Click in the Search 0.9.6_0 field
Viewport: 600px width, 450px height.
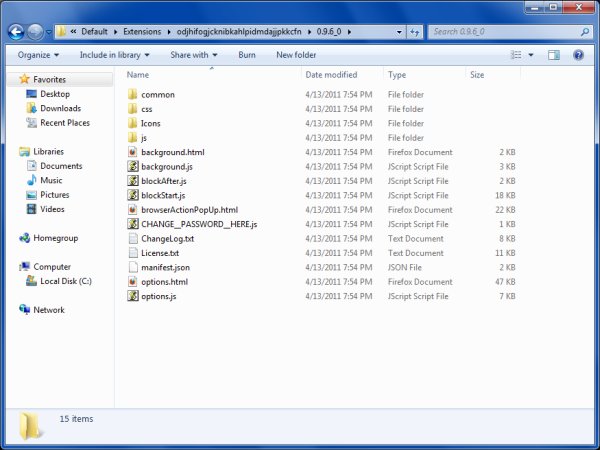(x=509, y=32)
